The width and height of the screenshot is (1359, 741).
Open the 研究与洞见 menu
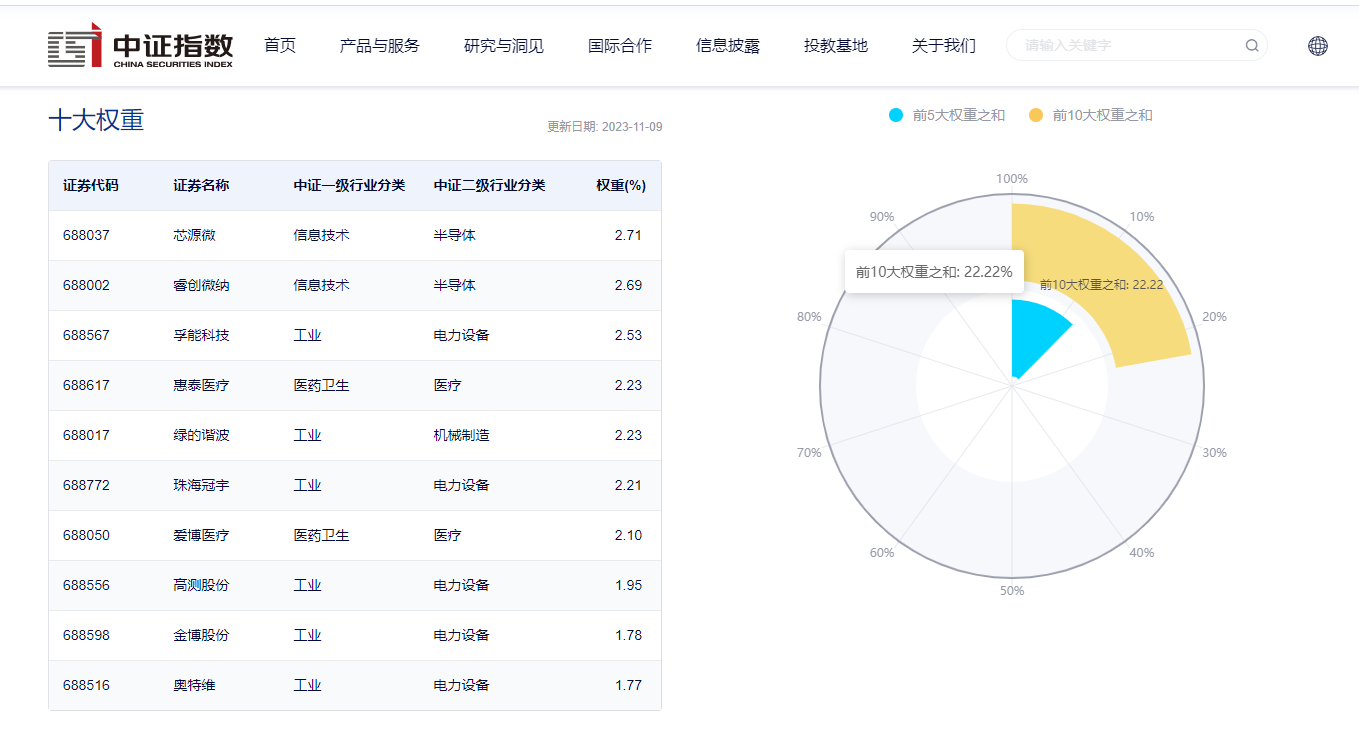503,45
